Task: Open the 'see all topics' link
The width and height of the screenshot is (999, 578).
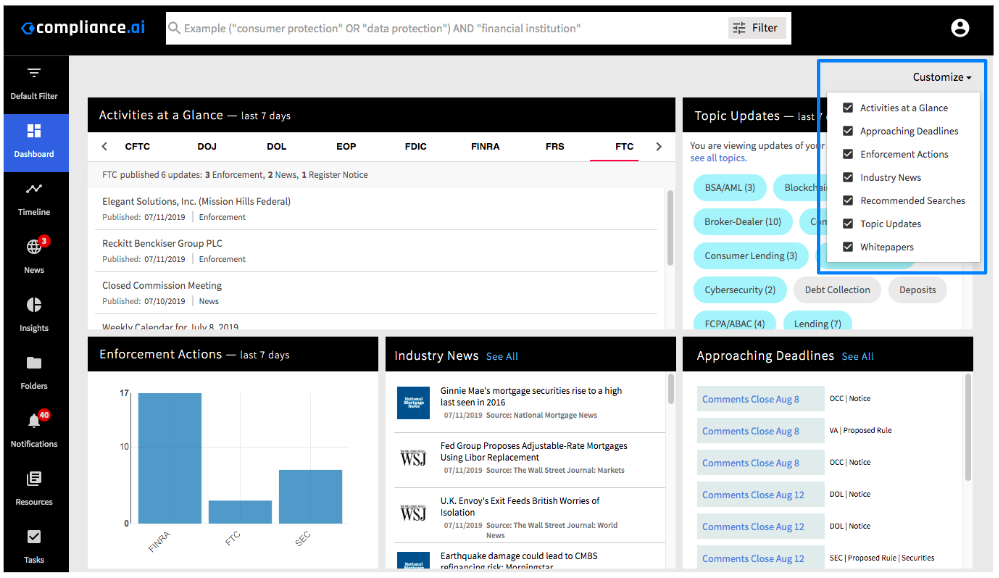Action: tap(718, 158)
